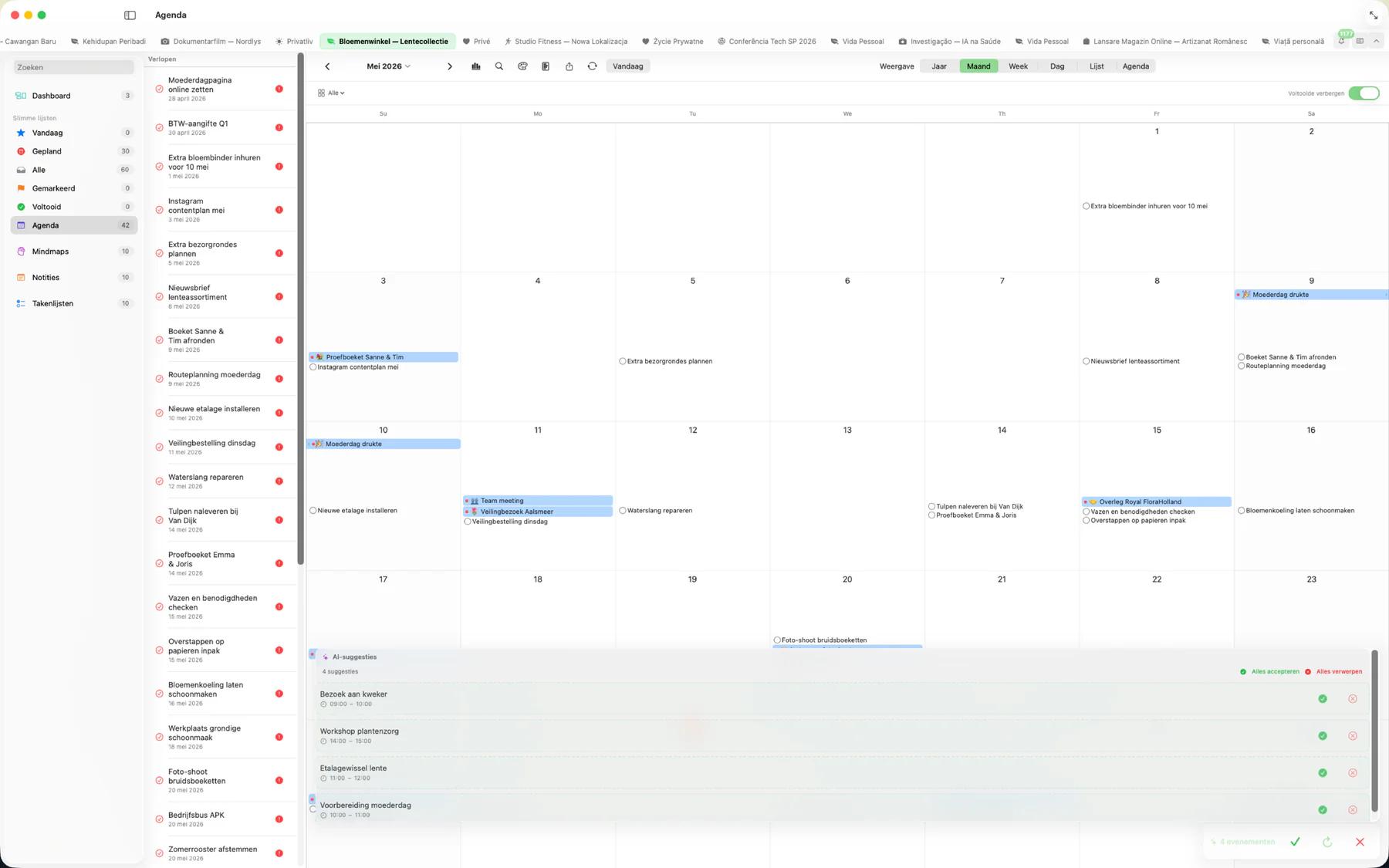Check off Extra bloembinder inhuren on May 1
The height and width of the screenshot is (868, 1389).
point(1086,206)
